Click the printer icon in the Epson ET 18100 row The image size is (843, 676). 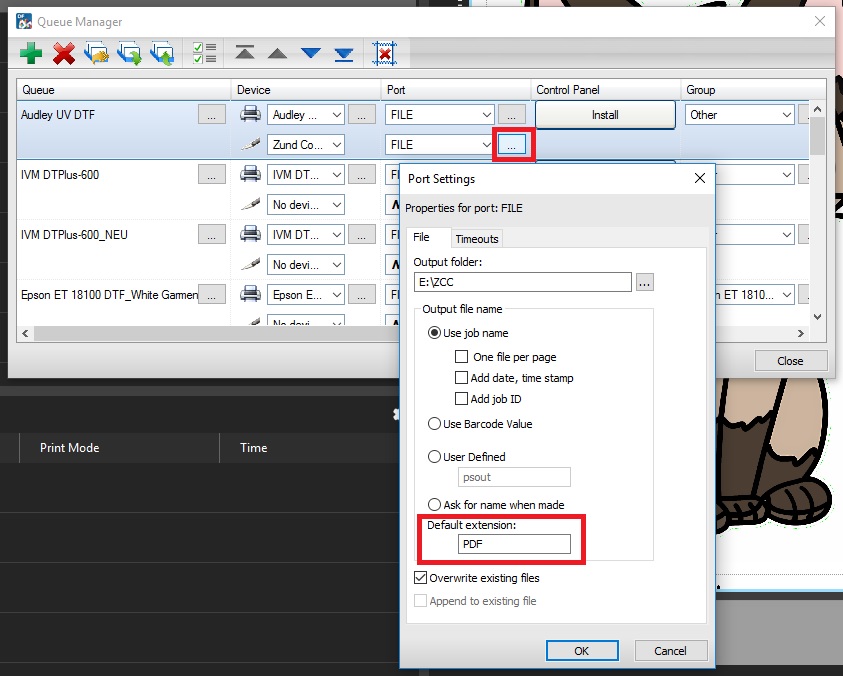pos(250,295)
